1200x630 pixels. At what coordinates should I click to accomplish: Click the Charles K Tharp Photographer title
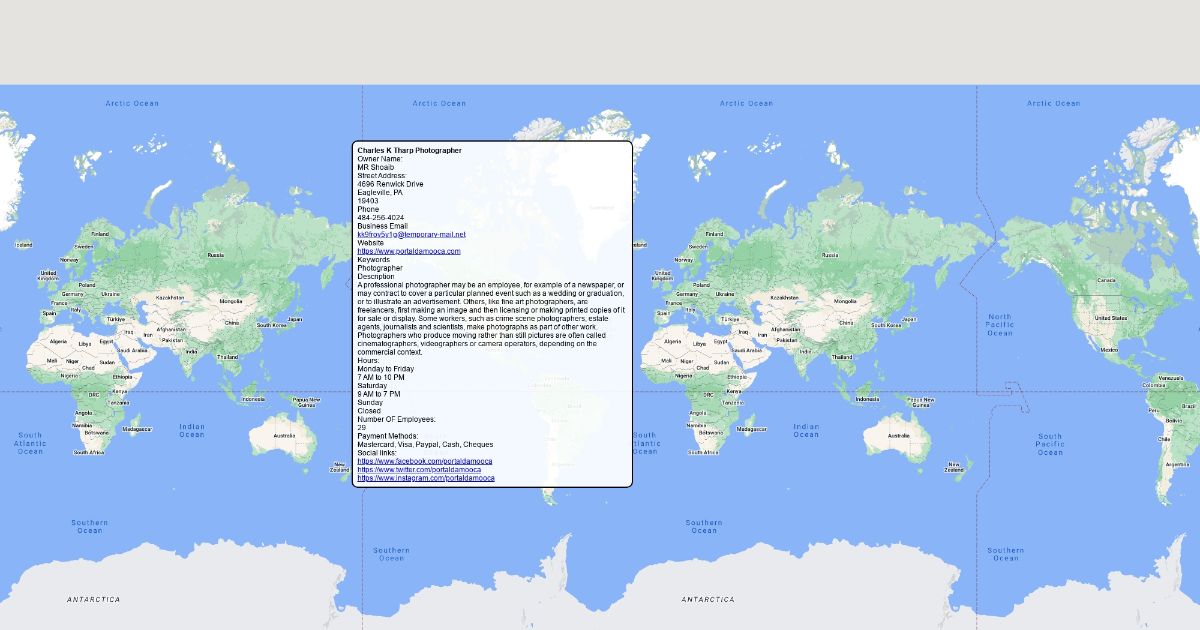409,151
